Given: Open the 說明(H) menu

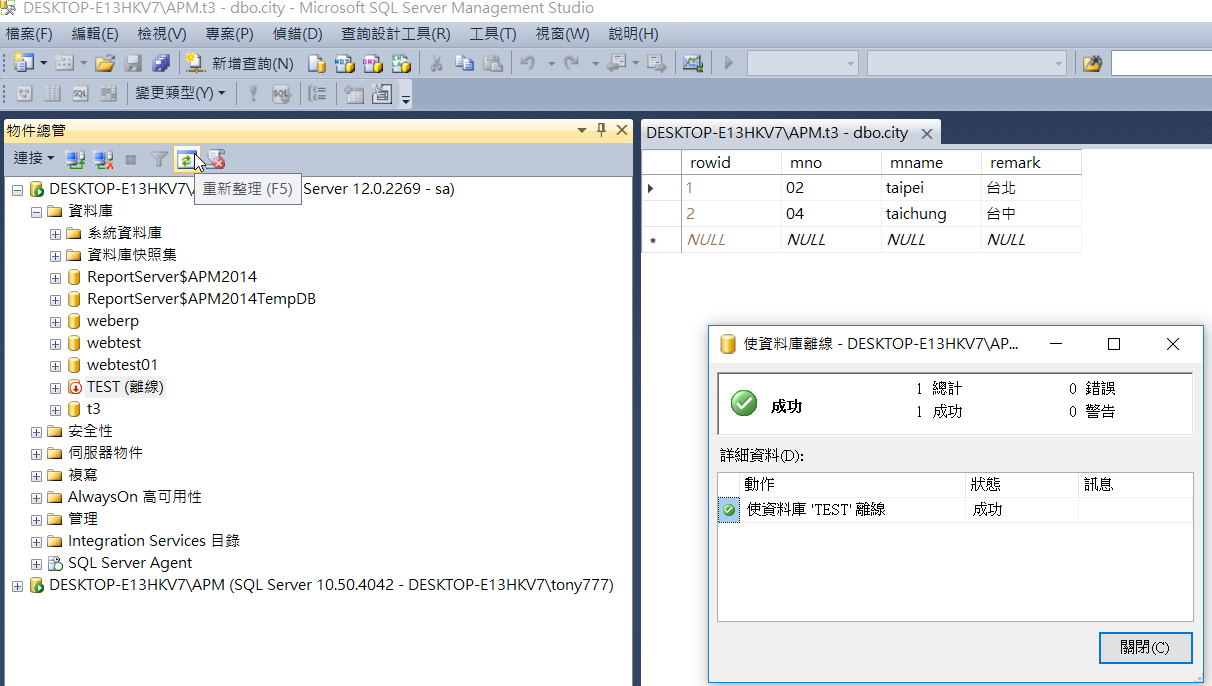Looking at the screenshot, I should tap(634, 34).
